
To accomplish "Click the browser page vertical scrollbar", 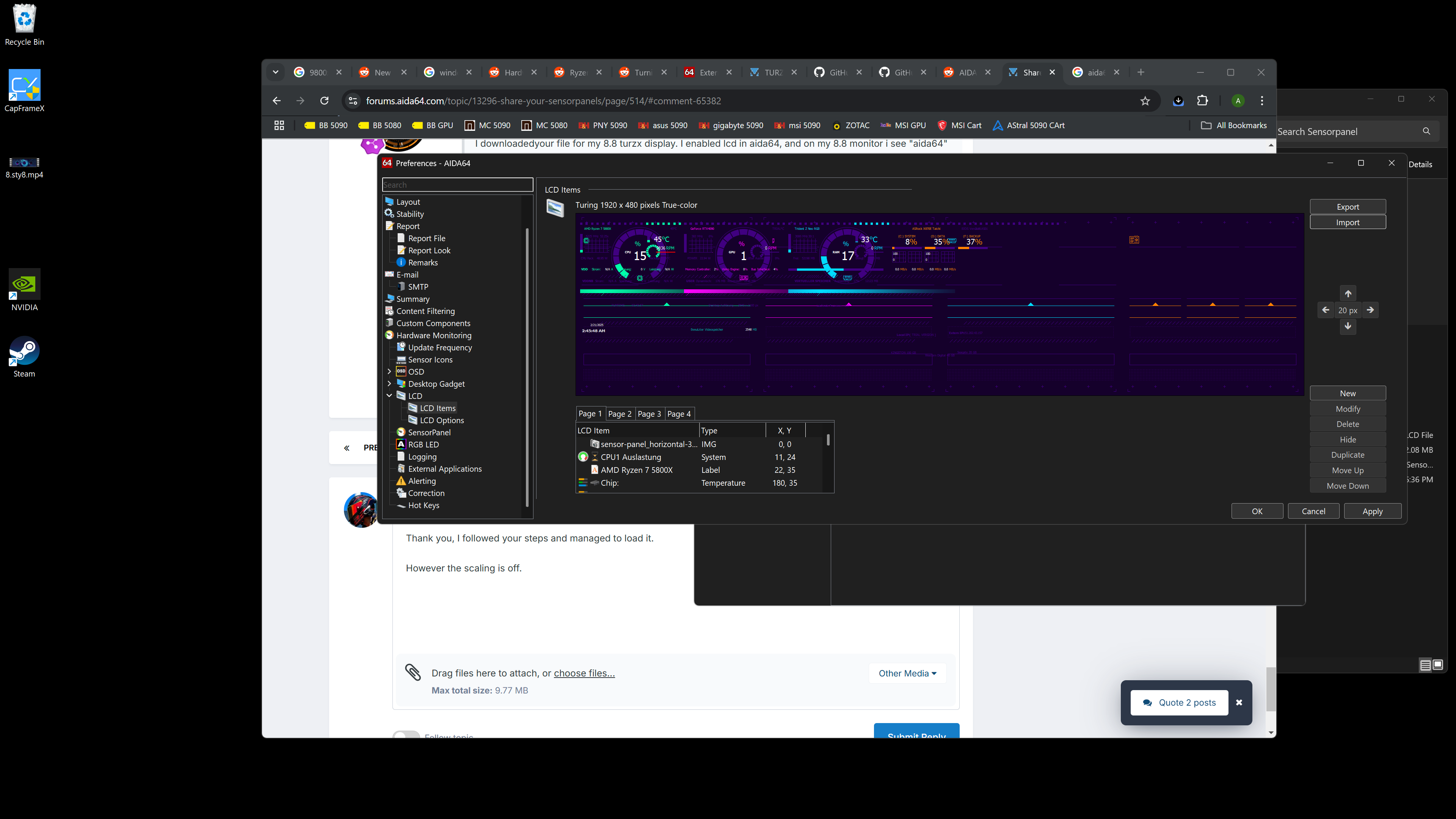I will coord(1271,690).
